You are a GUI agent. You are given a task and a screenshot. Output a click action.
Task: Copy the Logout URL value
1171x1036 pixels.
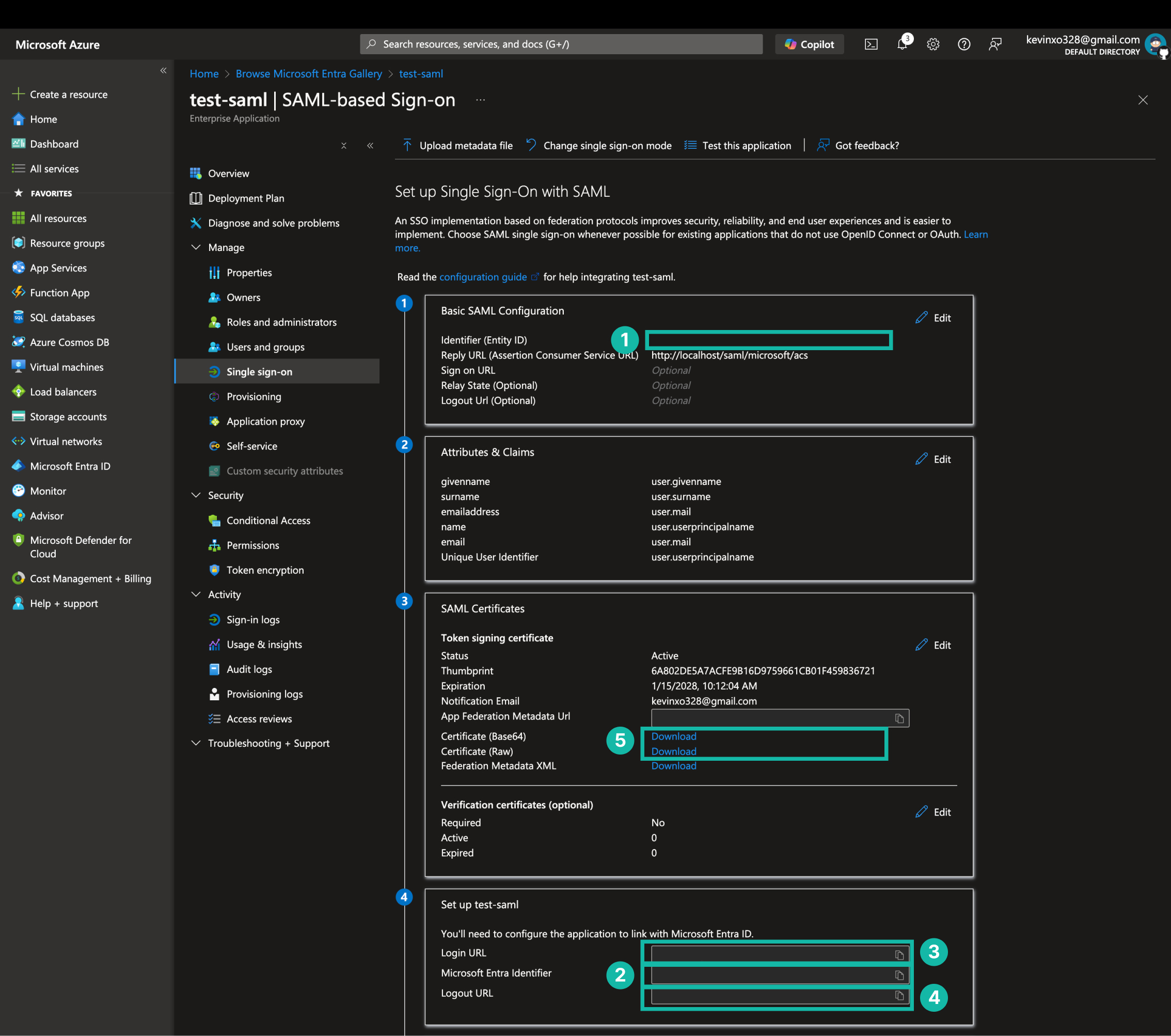(x=899, y=996)
